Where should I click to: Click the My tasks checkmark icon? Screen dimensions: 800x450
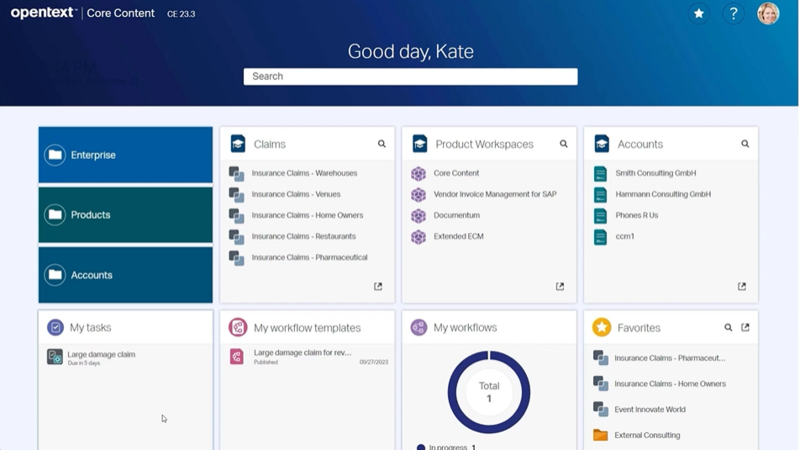point(56,327)
